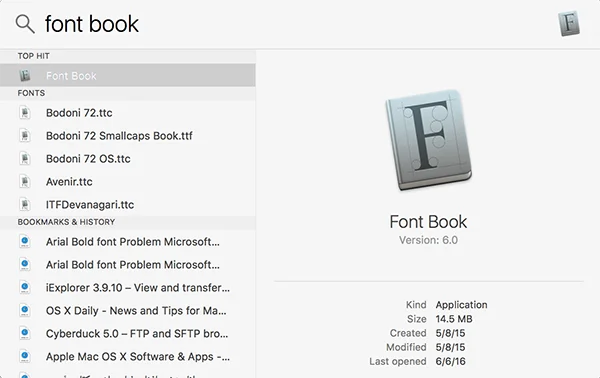Click the file icon beside Bodoni 72 Smallcaps Book.ttf
Viewport: 600px width, 378px height.
pyautogui.click(x=25, y=136)
